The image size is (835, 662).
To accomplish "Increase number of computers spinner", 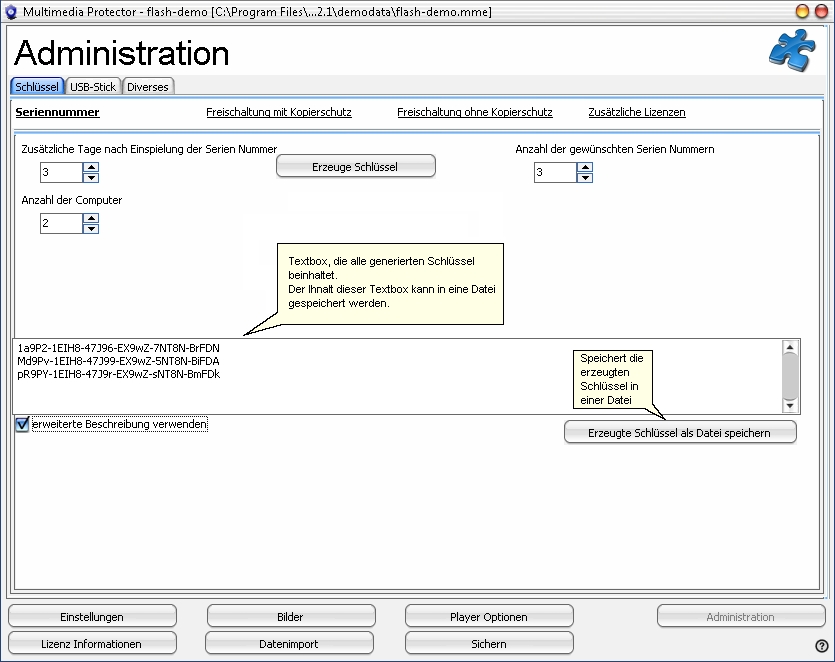I will [91, 219].
